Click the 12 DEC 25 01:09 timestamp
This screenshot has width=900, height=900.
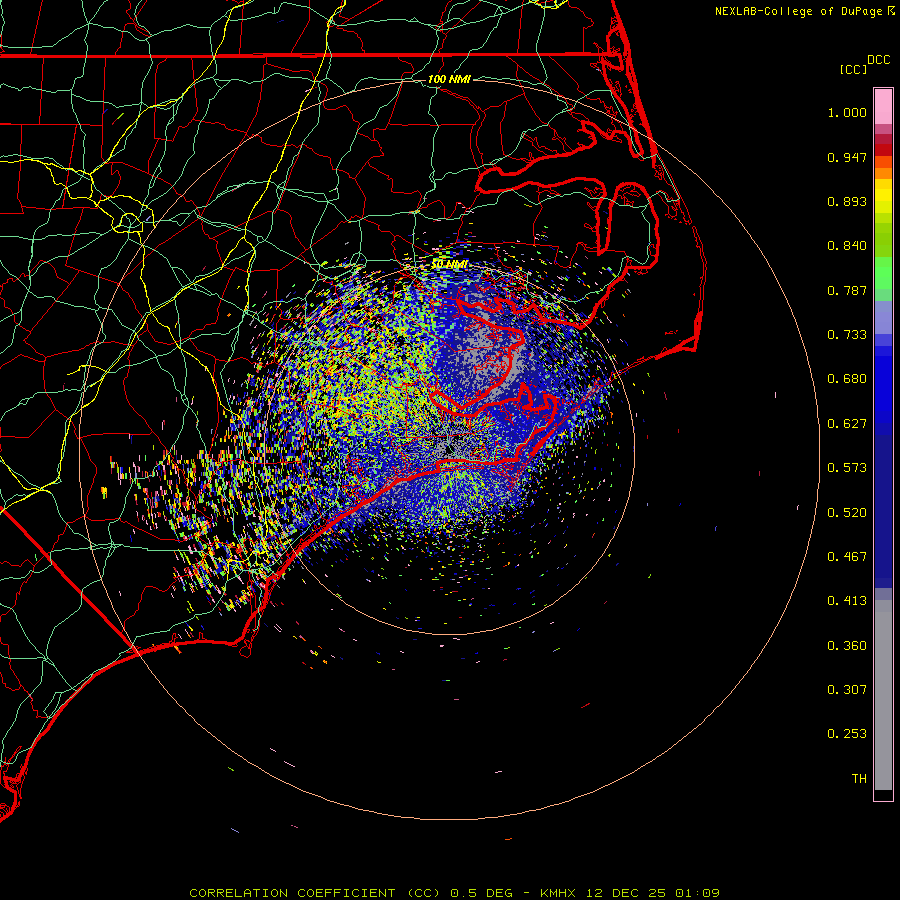point(653,893)
